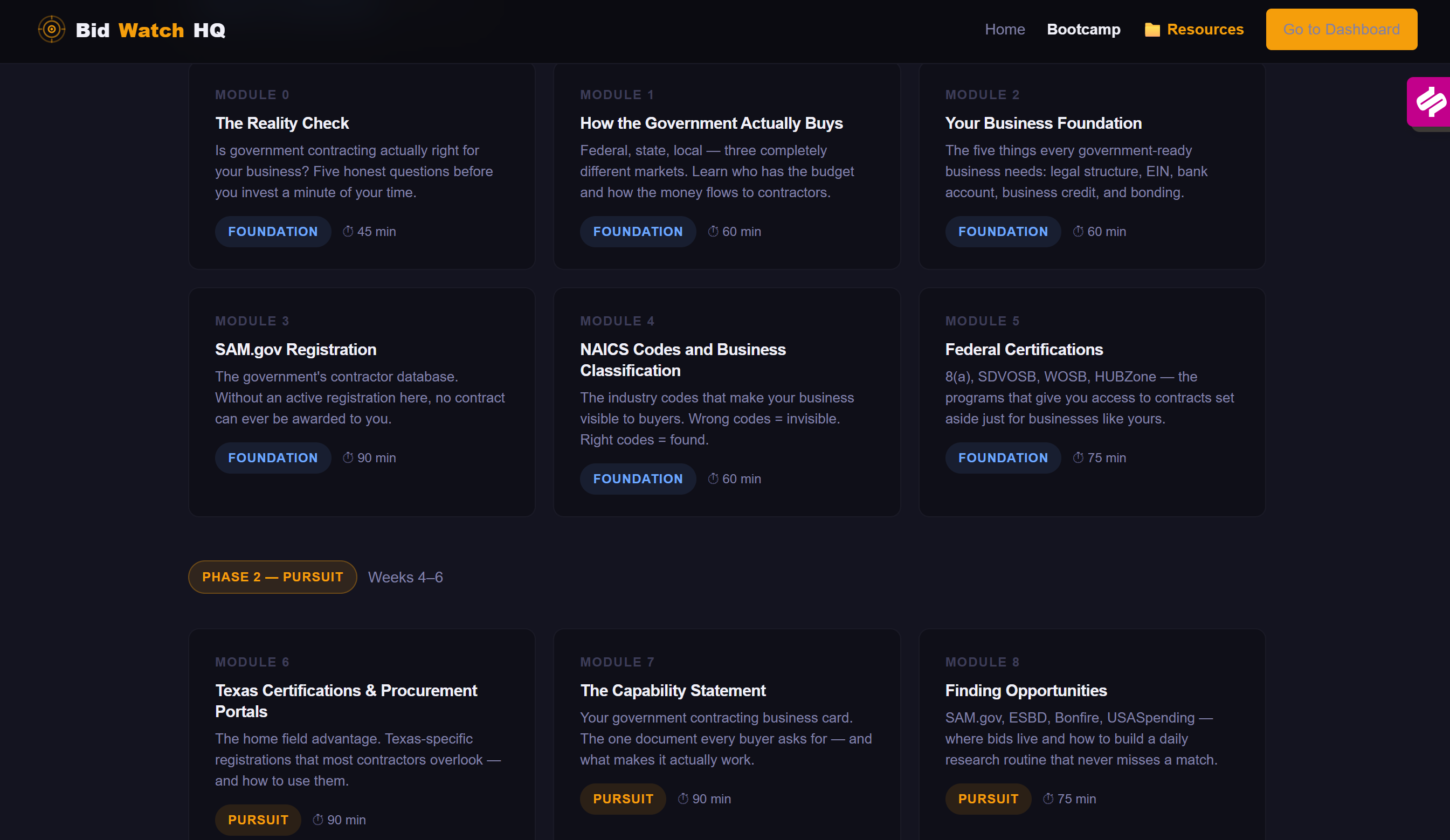Screen dimensions: 1450x840
Task: Open SAM.gov Registration module title
Action: pos(296,349)
